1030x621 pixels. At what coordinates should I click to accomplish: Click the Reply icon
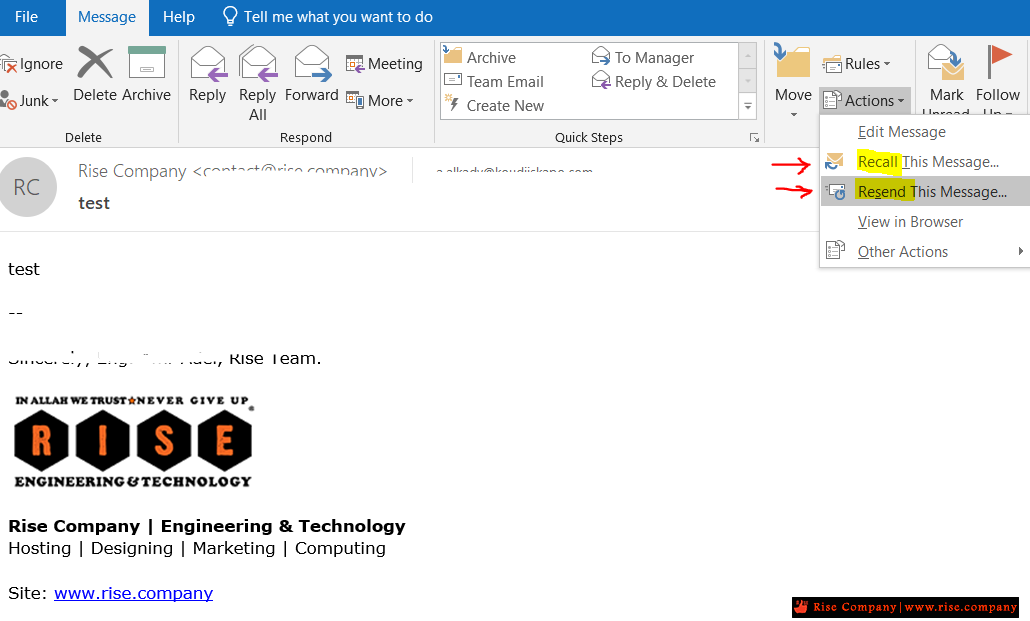point(207,64)
